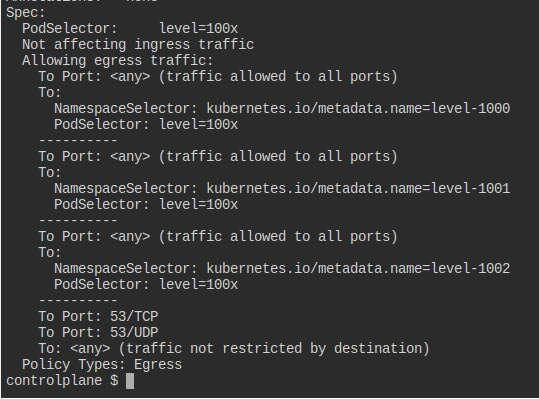The height and width of the screenshot is (399, 539).
Task: Click the To: label above level-1000 selector
Action: click(x=50, y=93)
